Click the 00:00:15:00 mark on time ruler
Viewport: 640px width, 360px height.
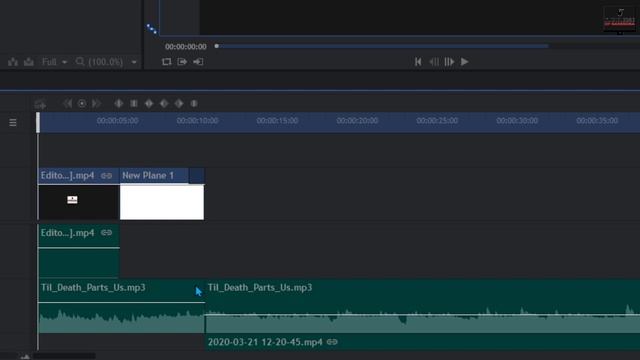[x=278, y=121]
